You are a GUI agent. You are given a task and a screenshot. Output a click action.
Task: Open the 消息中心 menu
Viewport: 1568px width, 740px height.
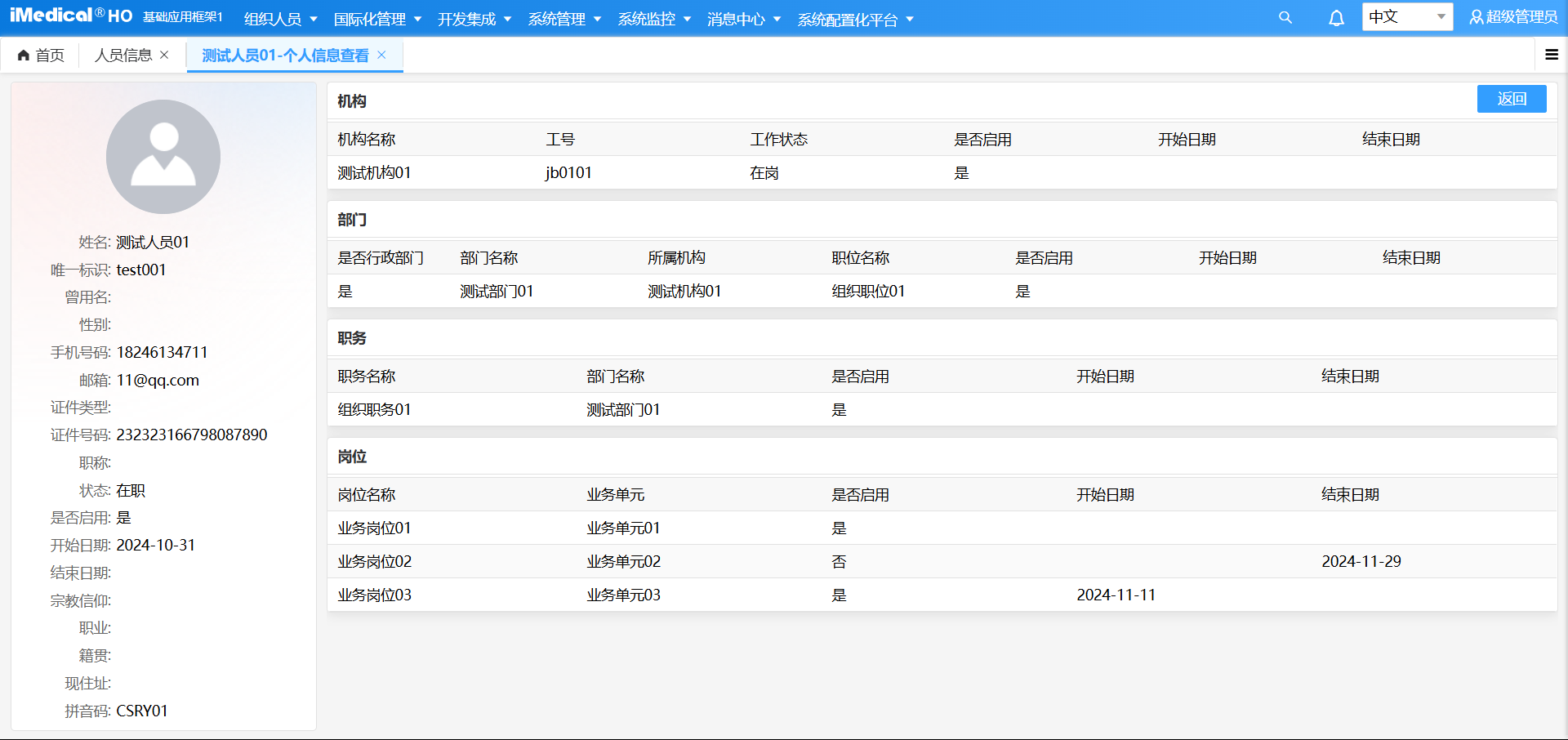743,19
